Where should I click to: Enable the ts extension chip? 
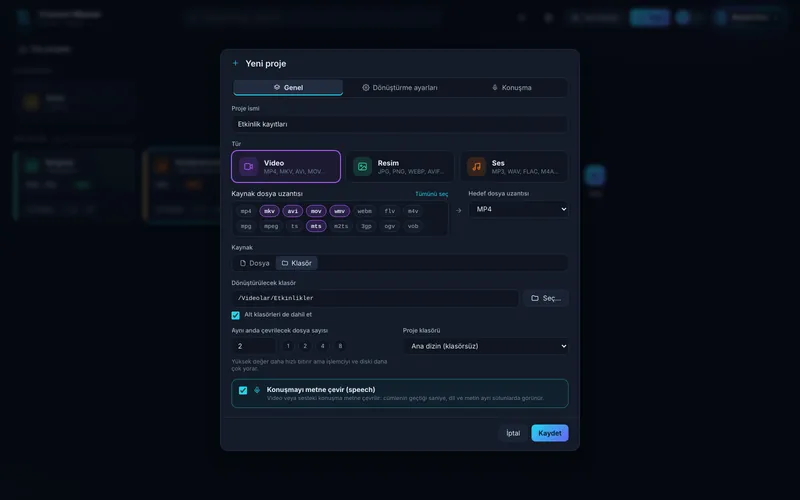pyautogui.click(x=294, y=226)
